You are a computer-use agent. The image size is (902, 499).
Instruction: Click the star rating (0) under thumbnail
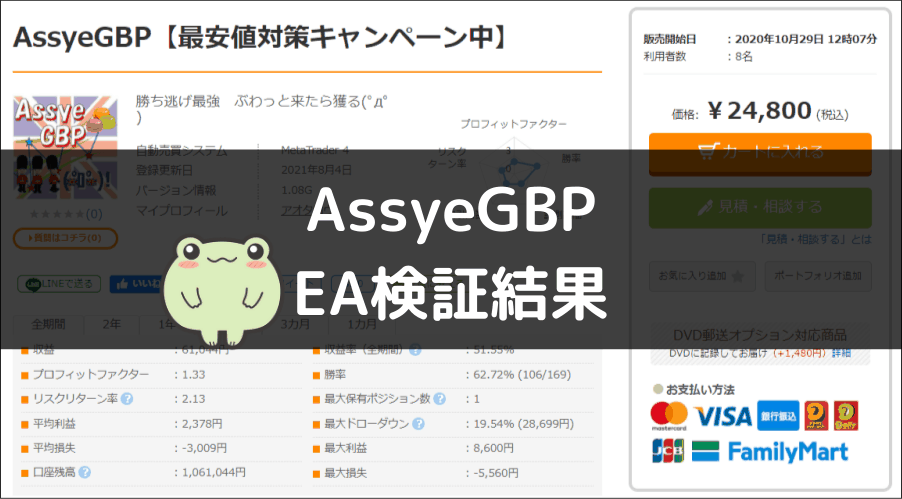tap(65, 214)
